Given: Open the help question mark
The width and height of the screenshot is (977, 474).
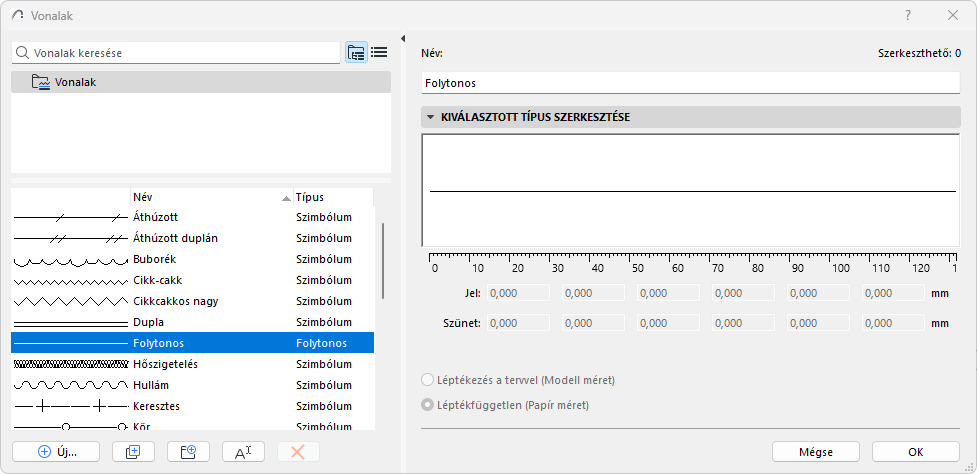Looking at the screenshot, I should [x=908, y=16].
